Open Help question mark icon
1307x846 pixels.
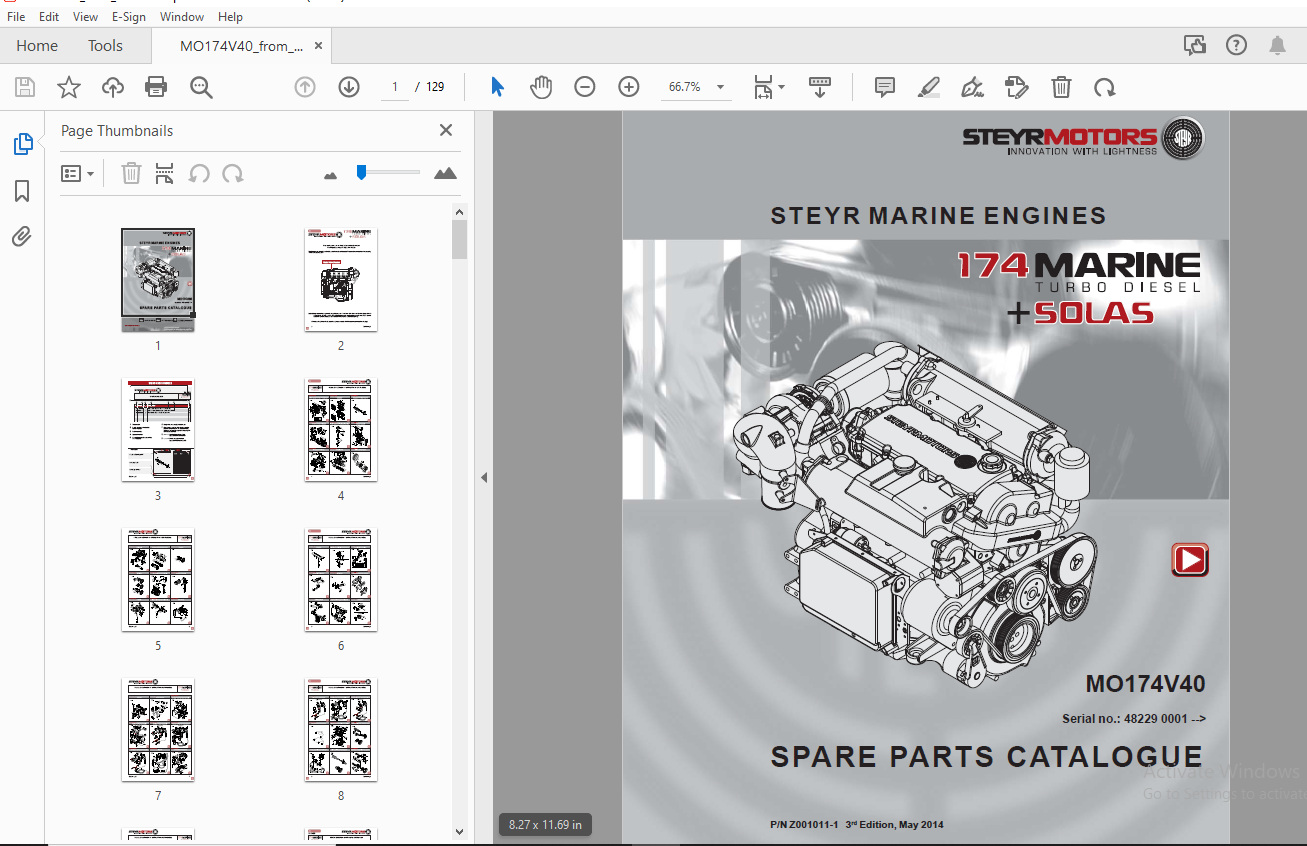(x=1236, y=45)
